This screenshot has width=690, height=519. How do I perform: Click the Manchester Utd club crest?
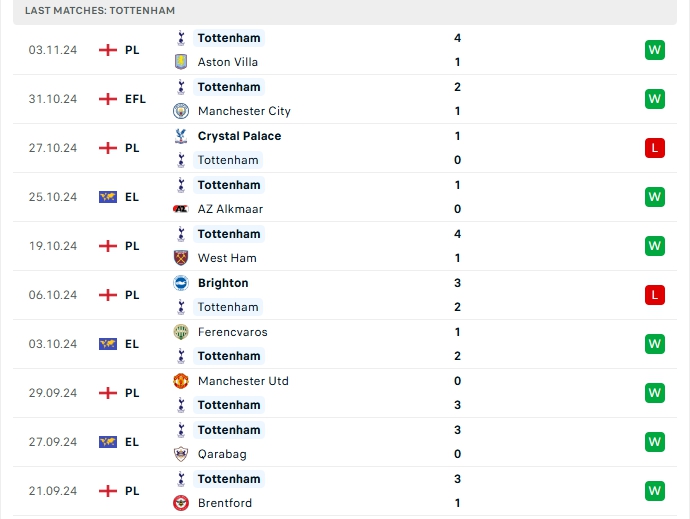[x=181, y=381]
